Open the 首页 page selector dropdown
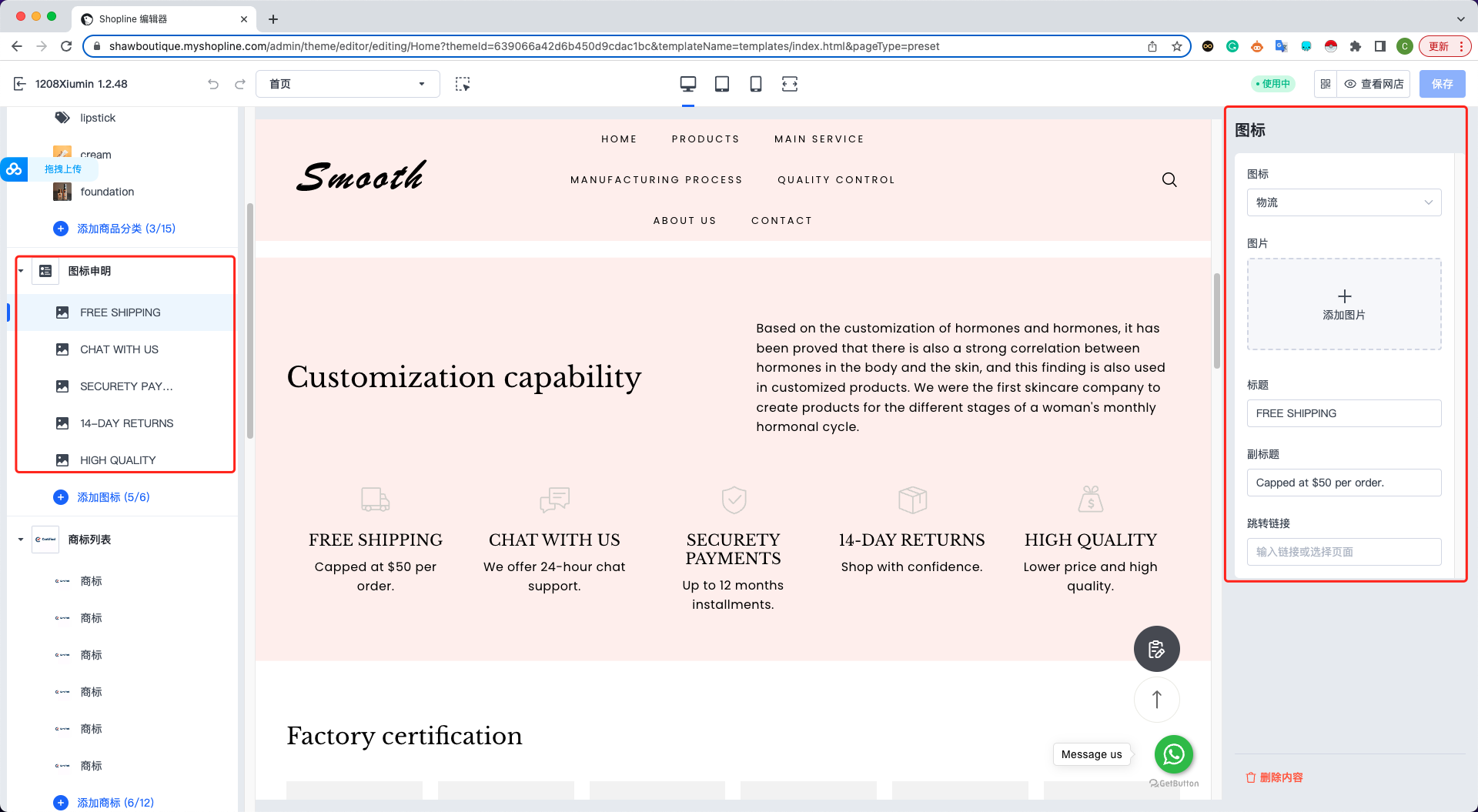 click(347, 84)
